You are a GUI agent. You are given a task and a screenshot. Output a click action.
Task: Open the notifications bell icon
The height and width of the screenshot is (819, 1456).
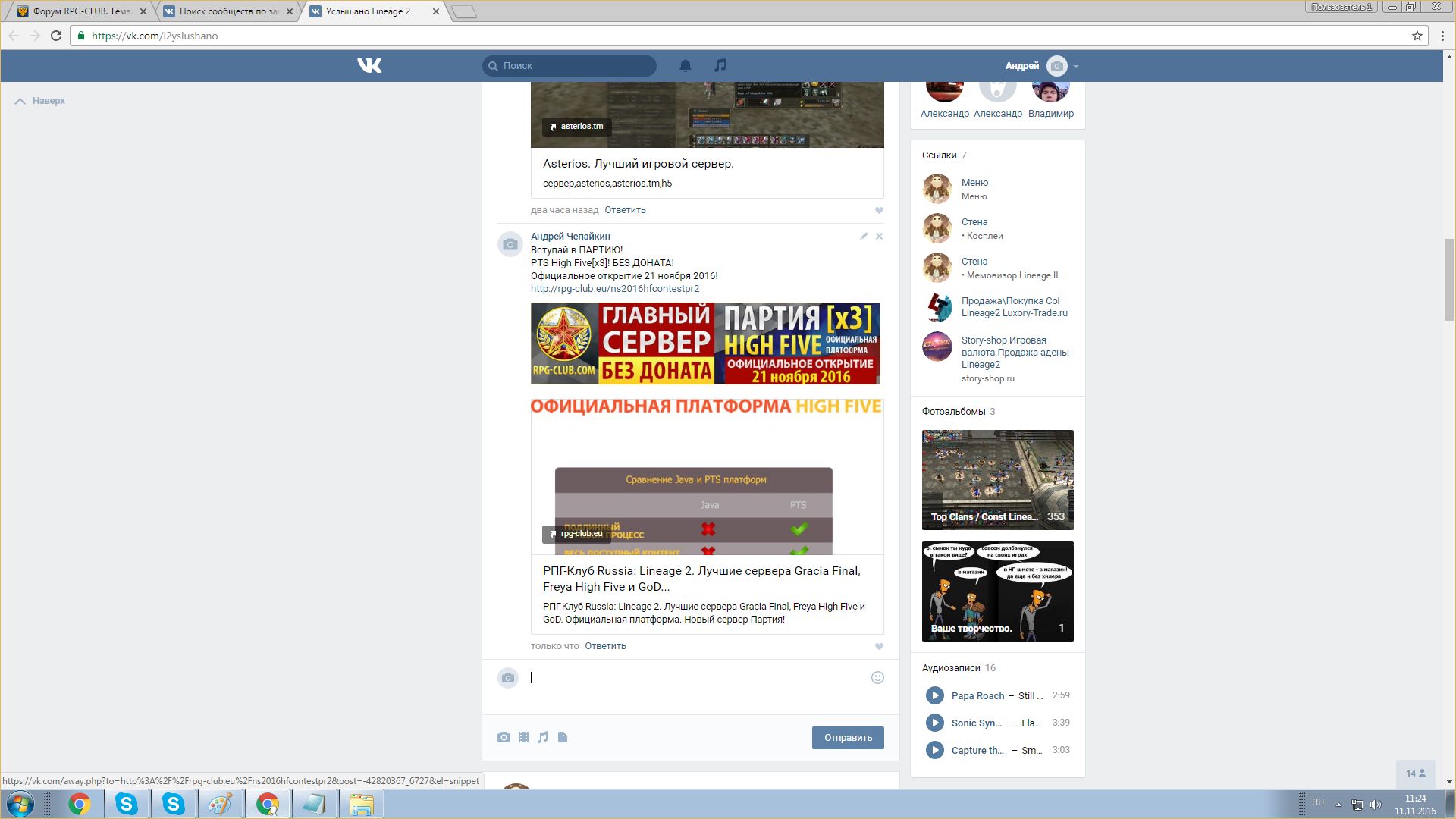point(686,66)
